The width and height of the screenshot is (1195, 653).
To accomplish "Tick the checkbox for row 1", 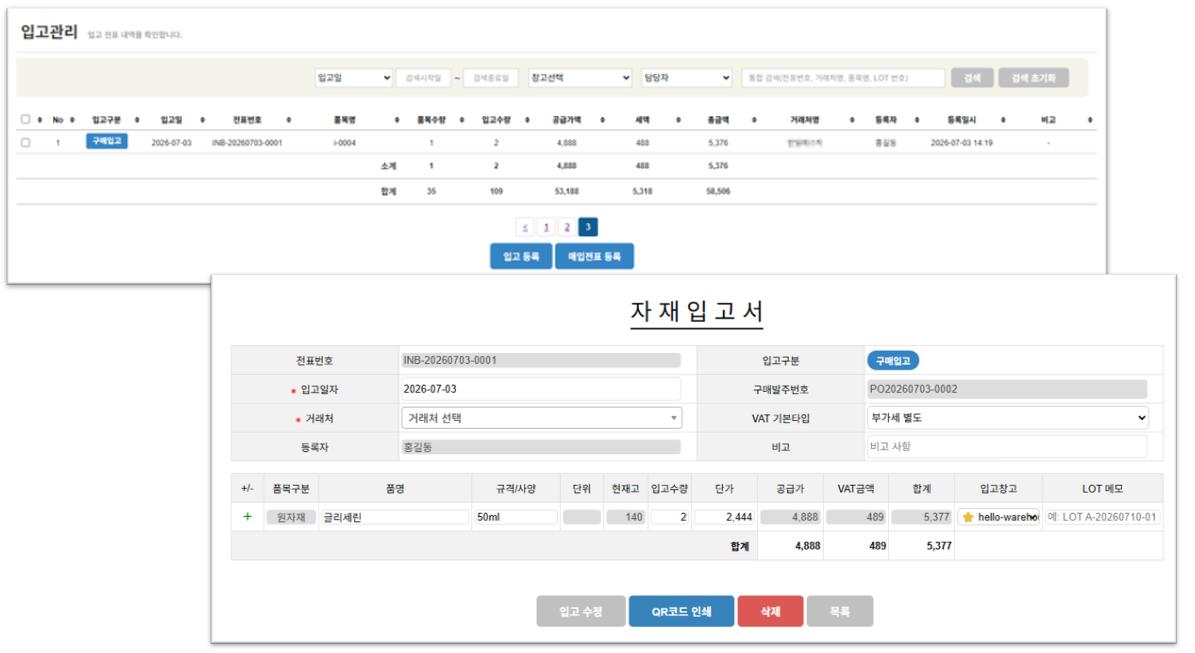I will [x=26, y=142].
